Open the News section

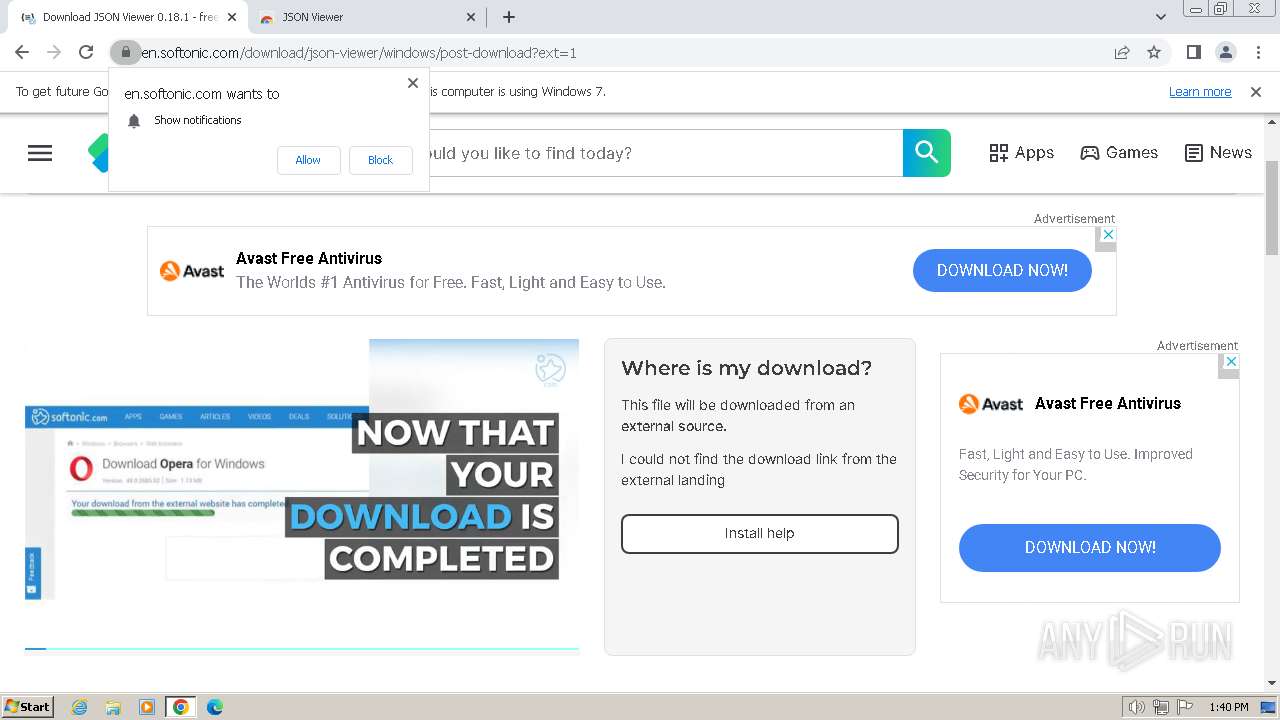pos(1218,153)
